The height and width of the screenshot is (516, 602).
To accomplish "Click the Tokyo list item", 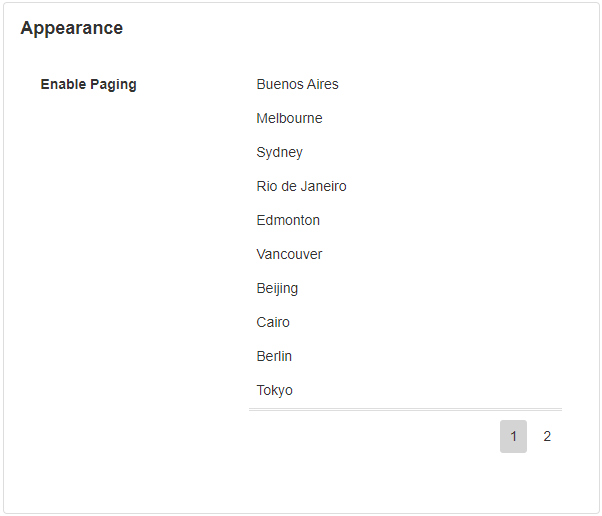I will (x=274, y=391).
